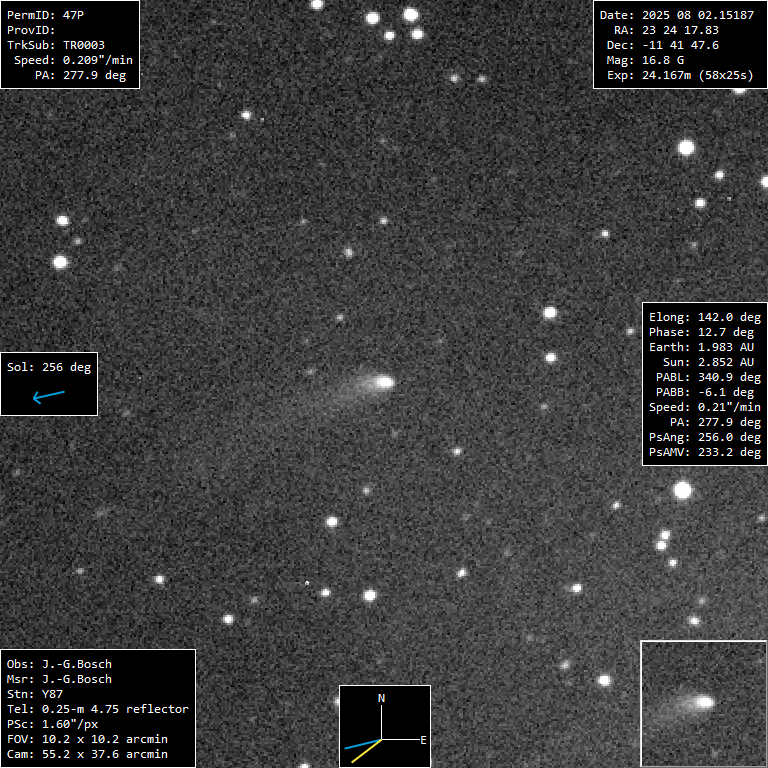The image size is (768, 768).
Task: Click 'Sol: 256 deg' label
Action: coord(49,367)
